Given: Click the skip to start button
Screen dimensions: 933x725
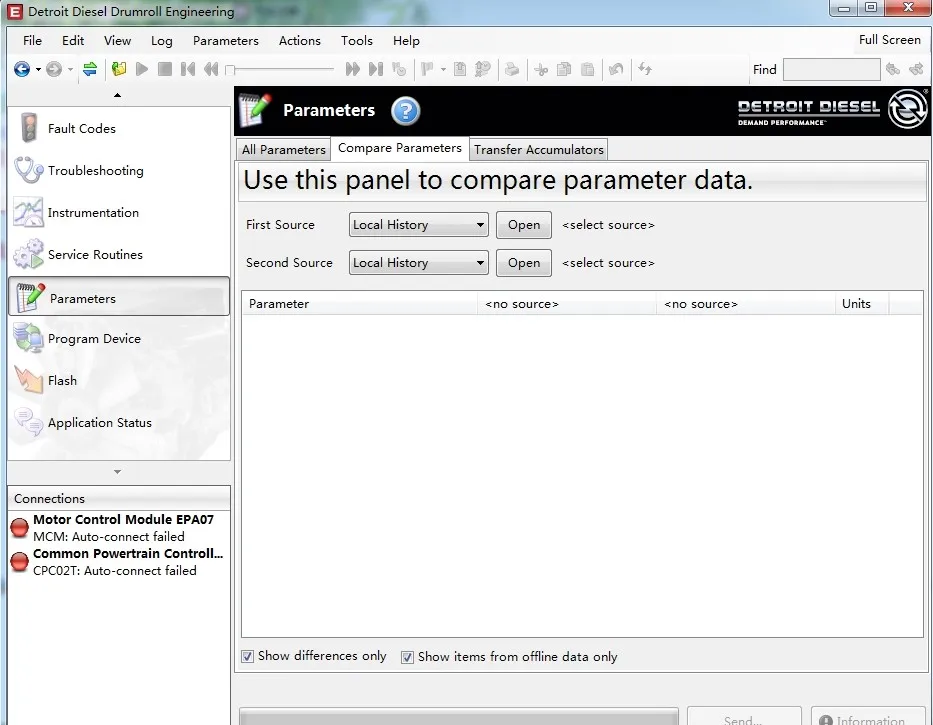Looking at the screenshot, I should [188, 69].
